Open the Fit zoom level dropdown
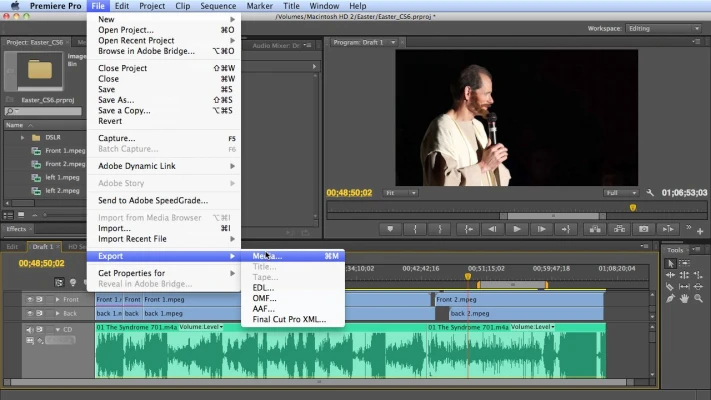This screenshot has width=711, height=400. click(400, 193)
